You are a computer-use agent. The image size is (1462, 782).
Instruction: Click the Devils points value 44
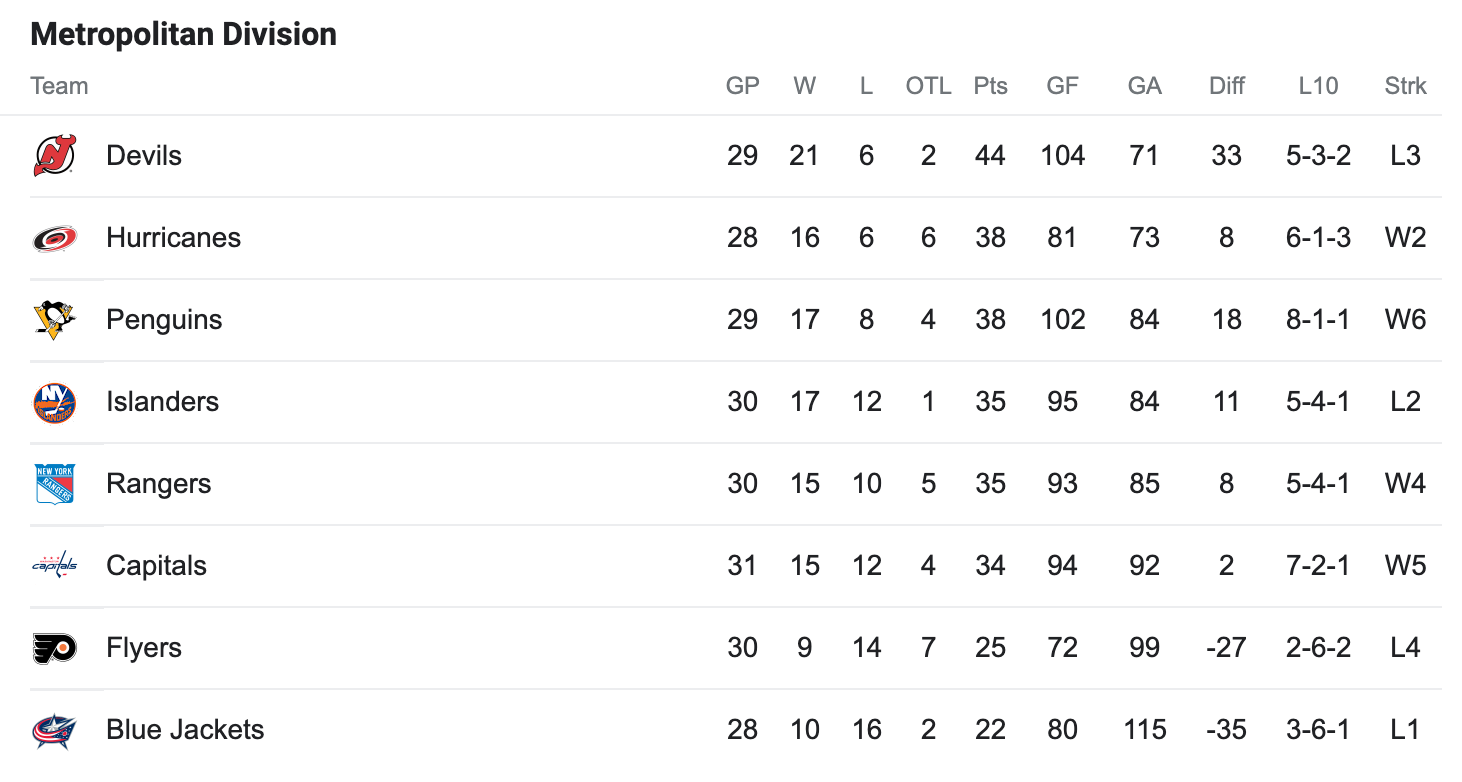coord(990,156)
